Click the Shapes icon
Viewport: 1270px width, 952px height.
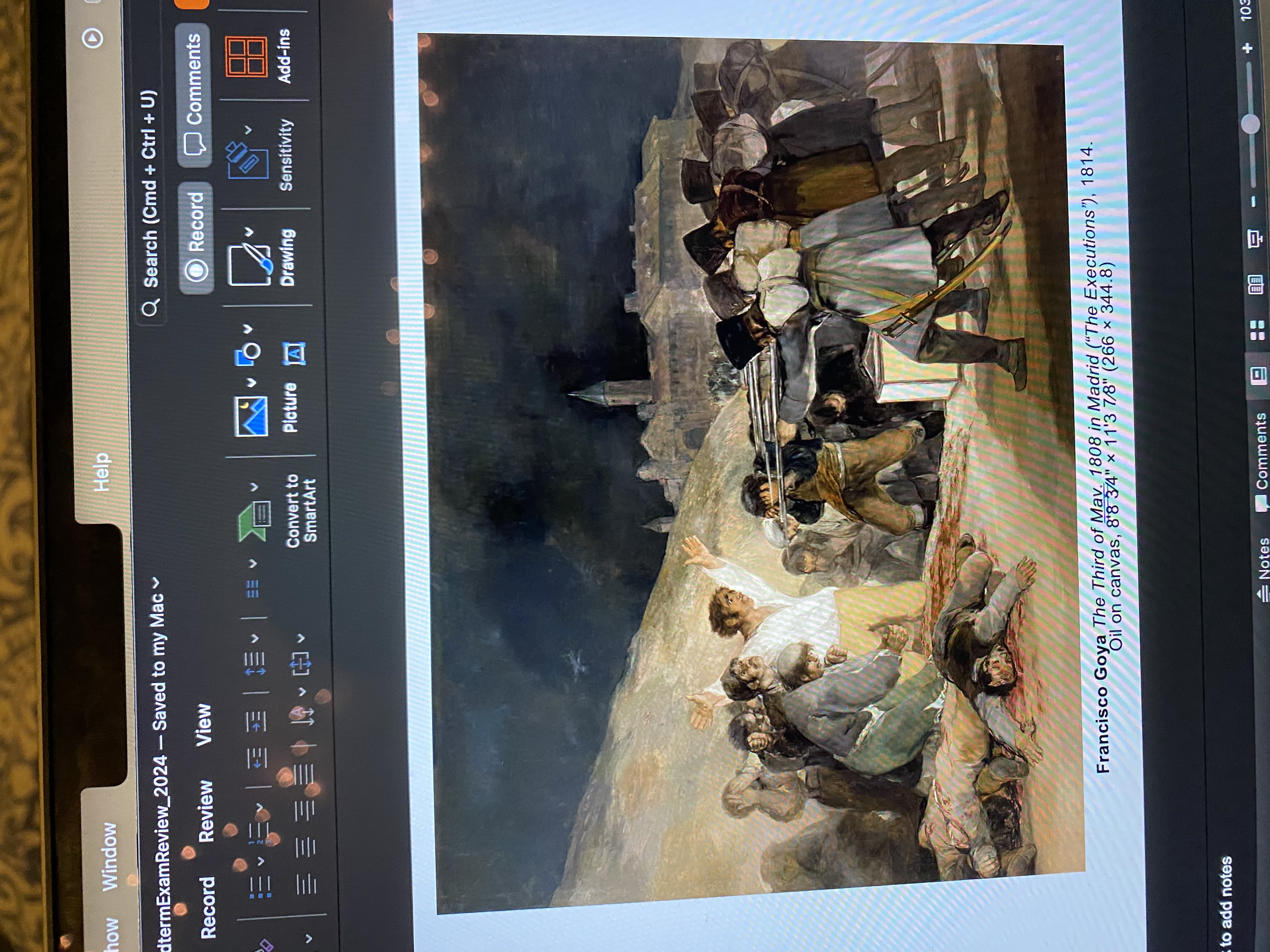click(x=248, y=354)
